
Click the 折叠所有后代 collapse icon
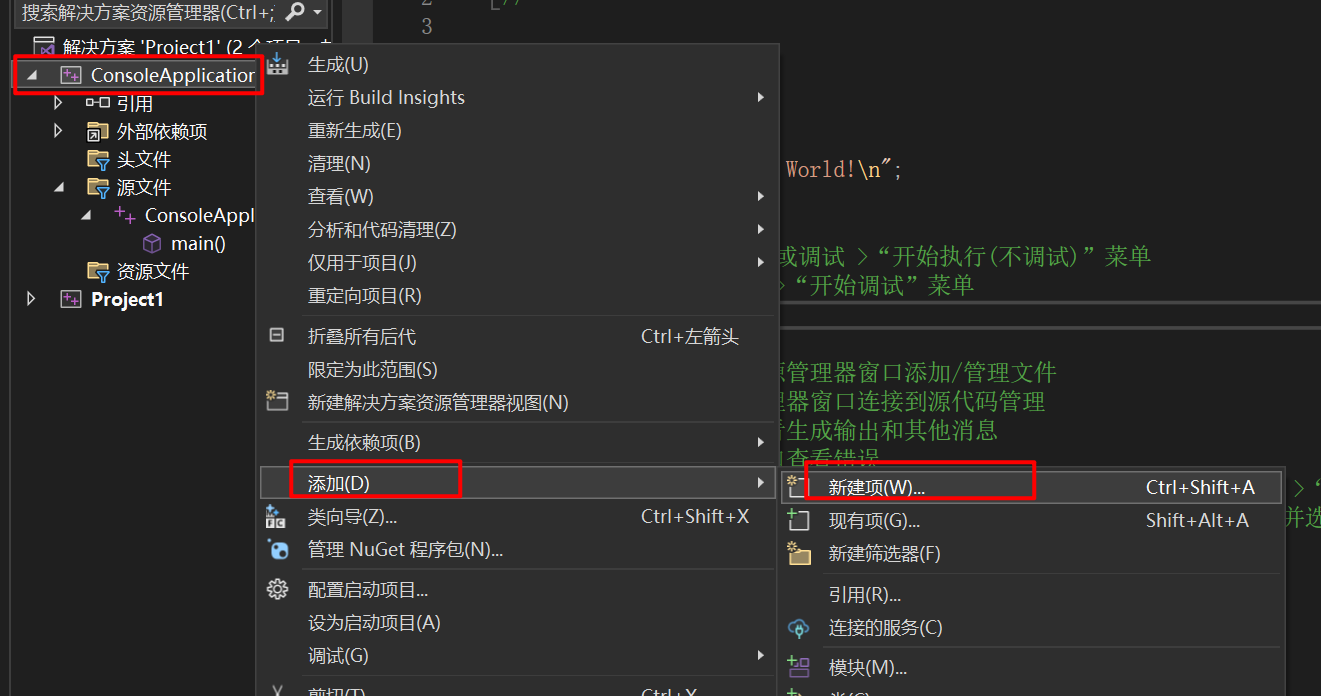(x=277, y=336)
